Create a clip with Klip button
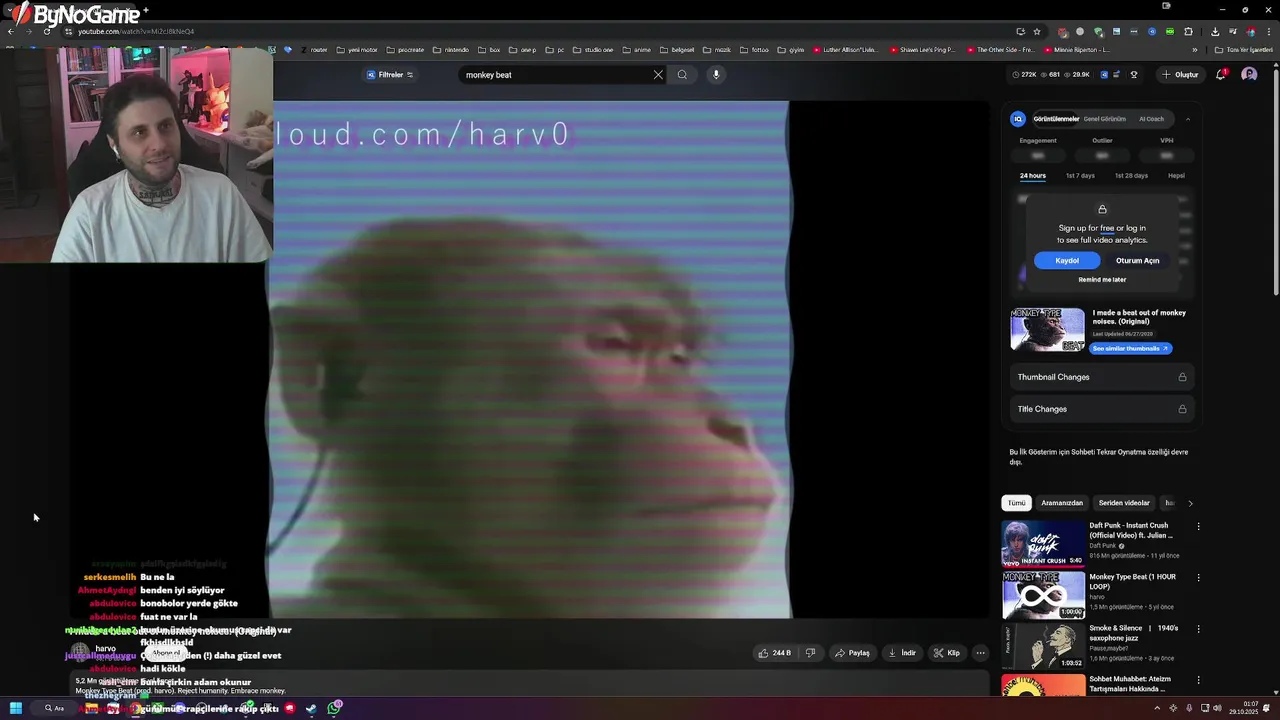The image size is (1280, 720). pyautogui.click(x=947, y=653)
